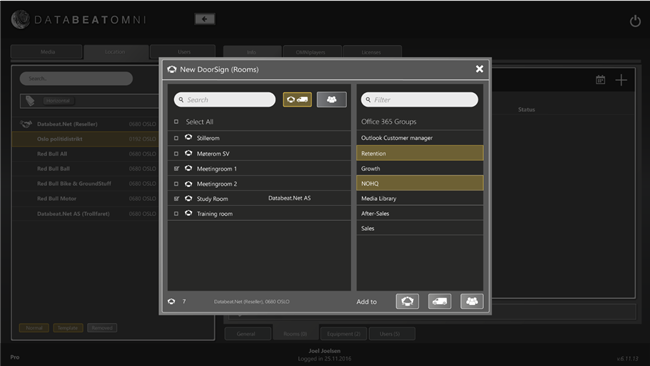The width and height of the screenshot is (650, 366).
Task: Select the After-Sales group
Action: click(420, 213)
